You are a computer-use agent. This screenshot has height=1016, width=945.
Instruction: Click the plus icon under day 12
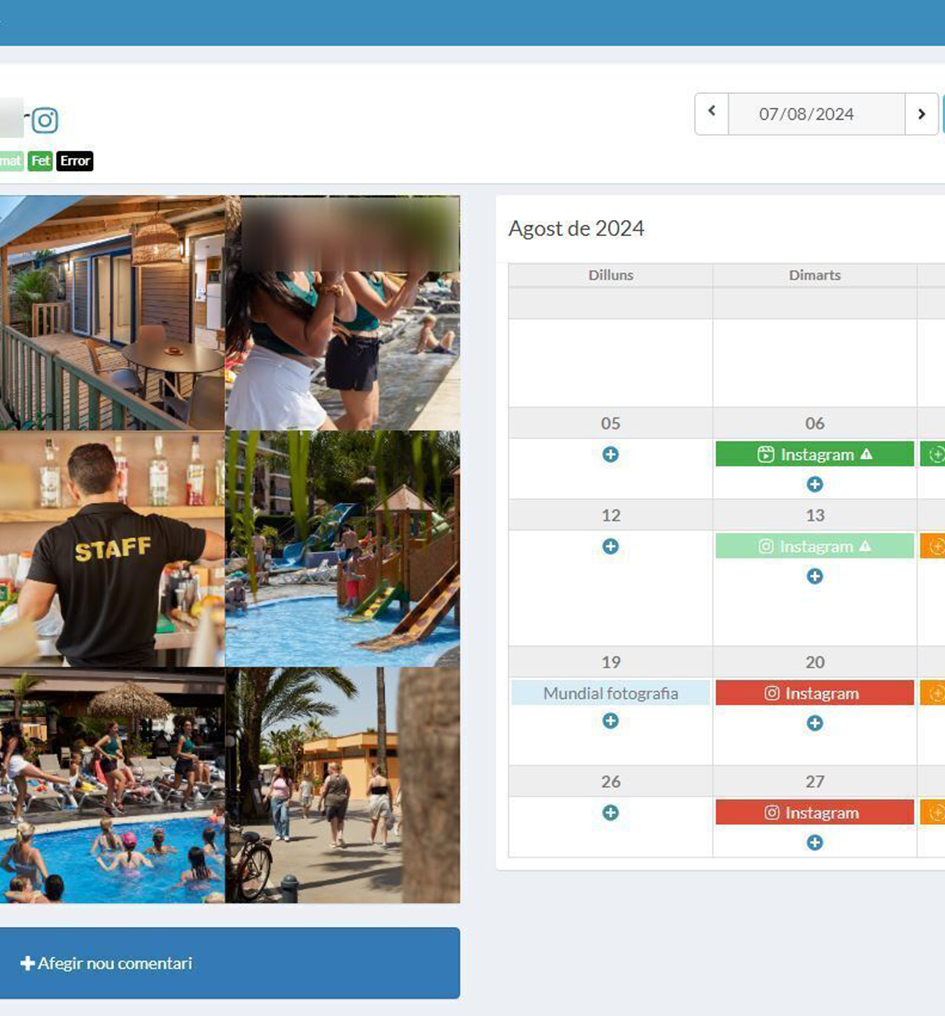coord(610,546)
